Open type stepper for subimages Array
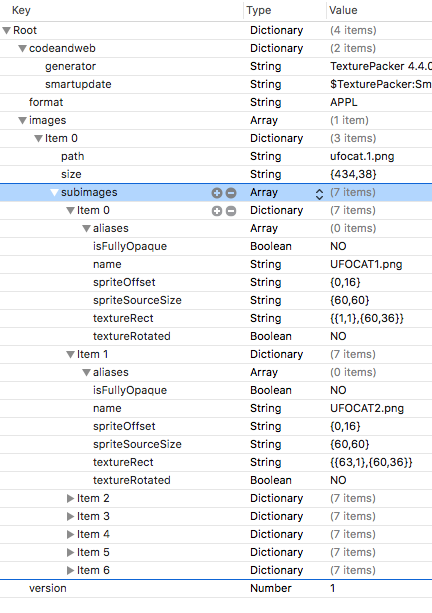Viewport: 432px width, 613px height. coord(319,194)
